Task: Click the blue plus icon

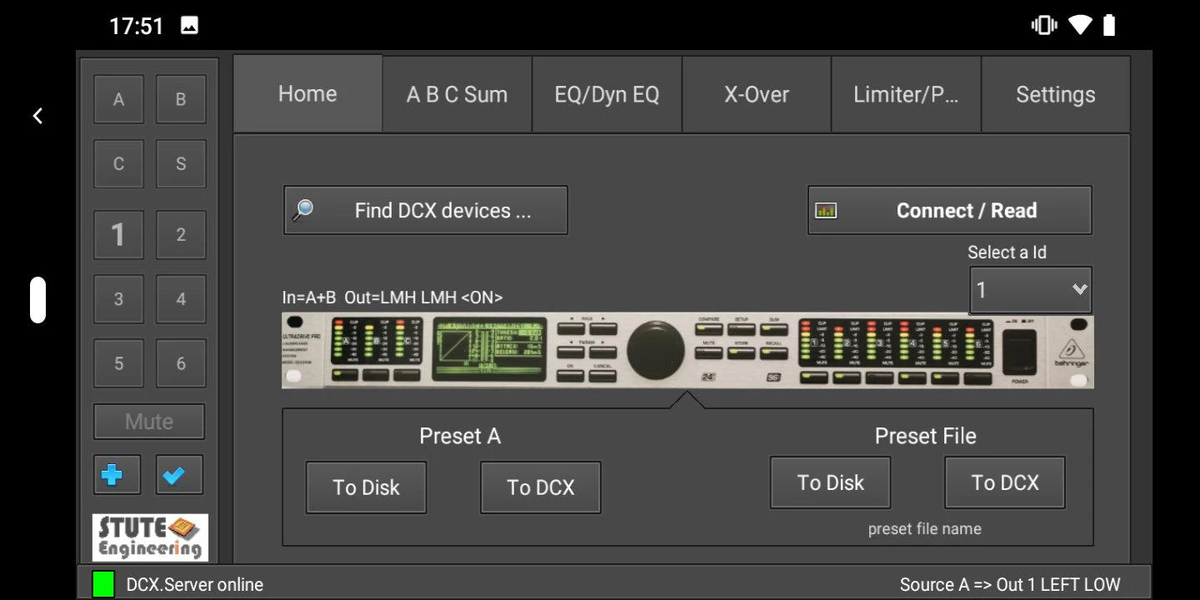Action: [x=112, y=475]
